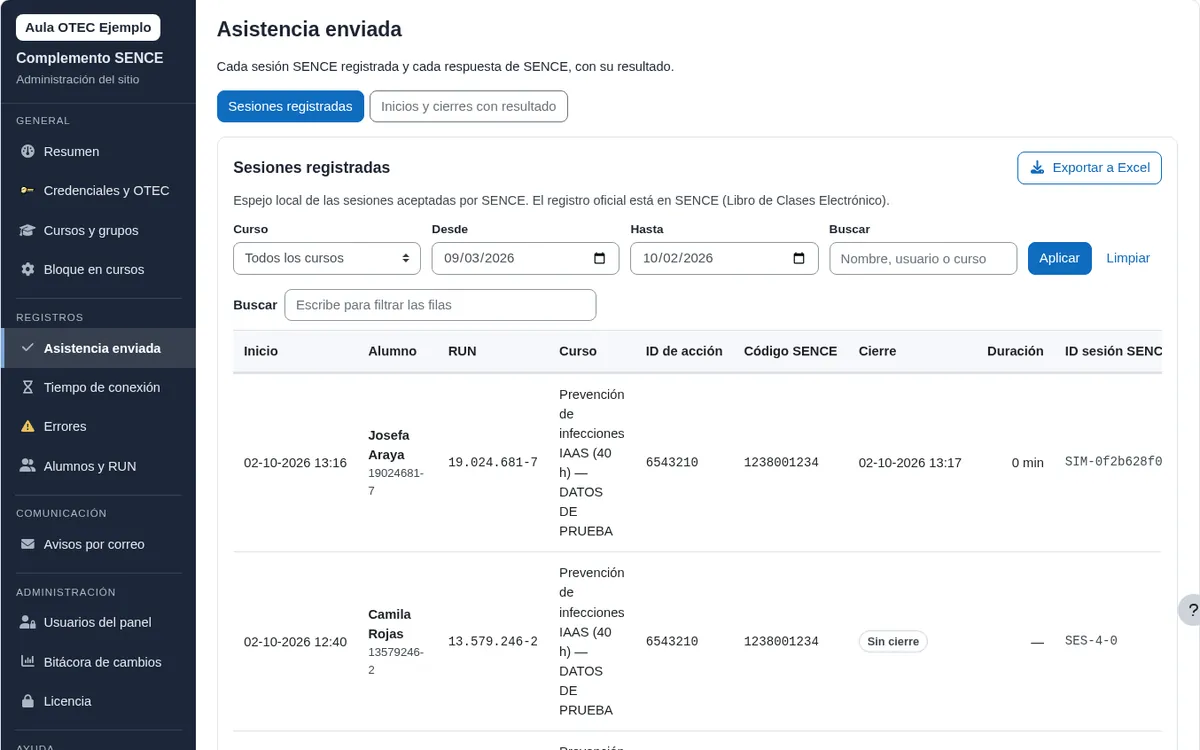Click start time 02-10-2026 12:40
The width and height of the screenshot is (1200, 750).
tap(295, 641)
